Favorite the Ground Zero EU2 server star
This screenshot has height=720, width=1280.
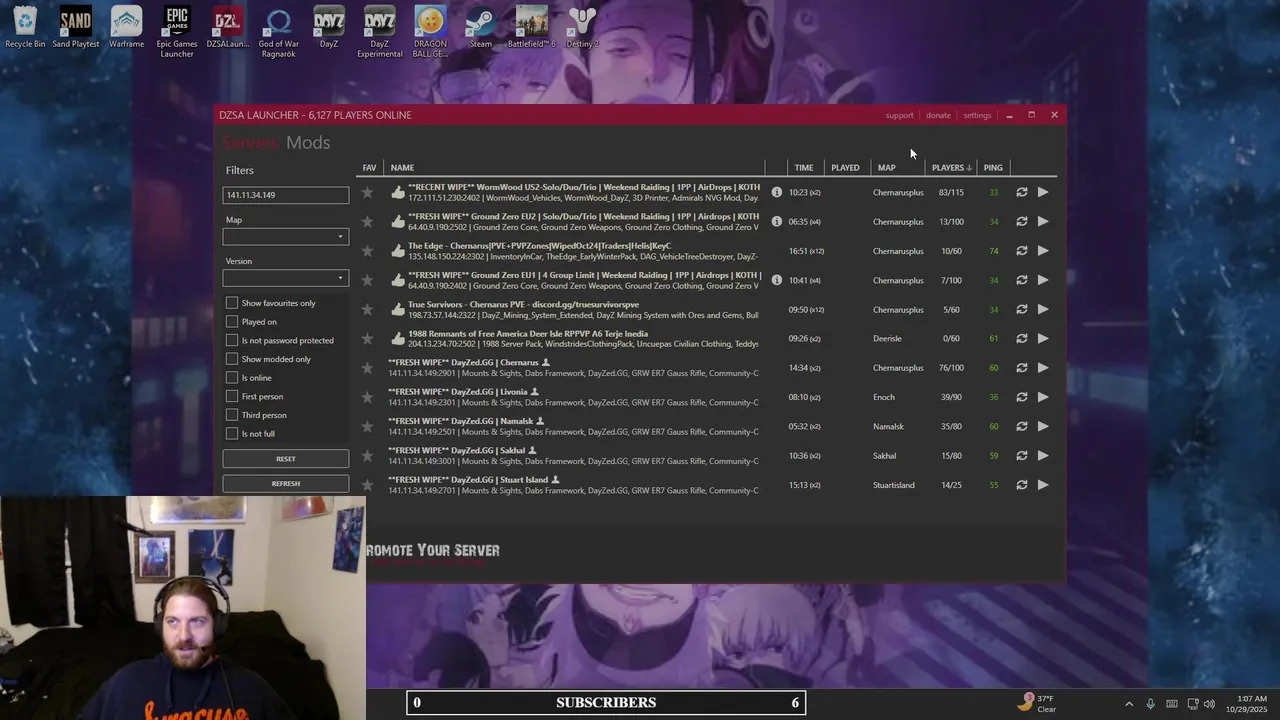(367, 221)
